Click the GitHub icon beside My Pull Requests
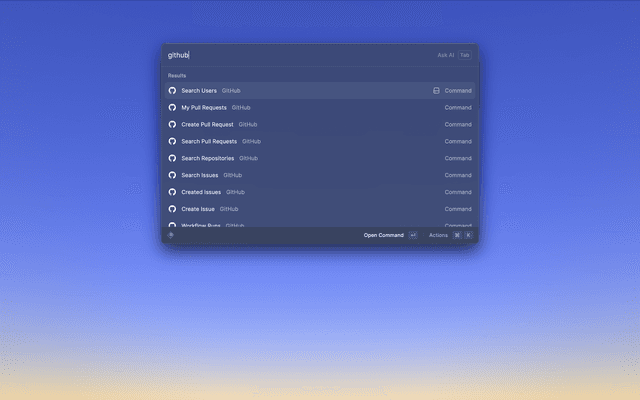The height and width of the screenshot is (400, 640). point(172,107)
